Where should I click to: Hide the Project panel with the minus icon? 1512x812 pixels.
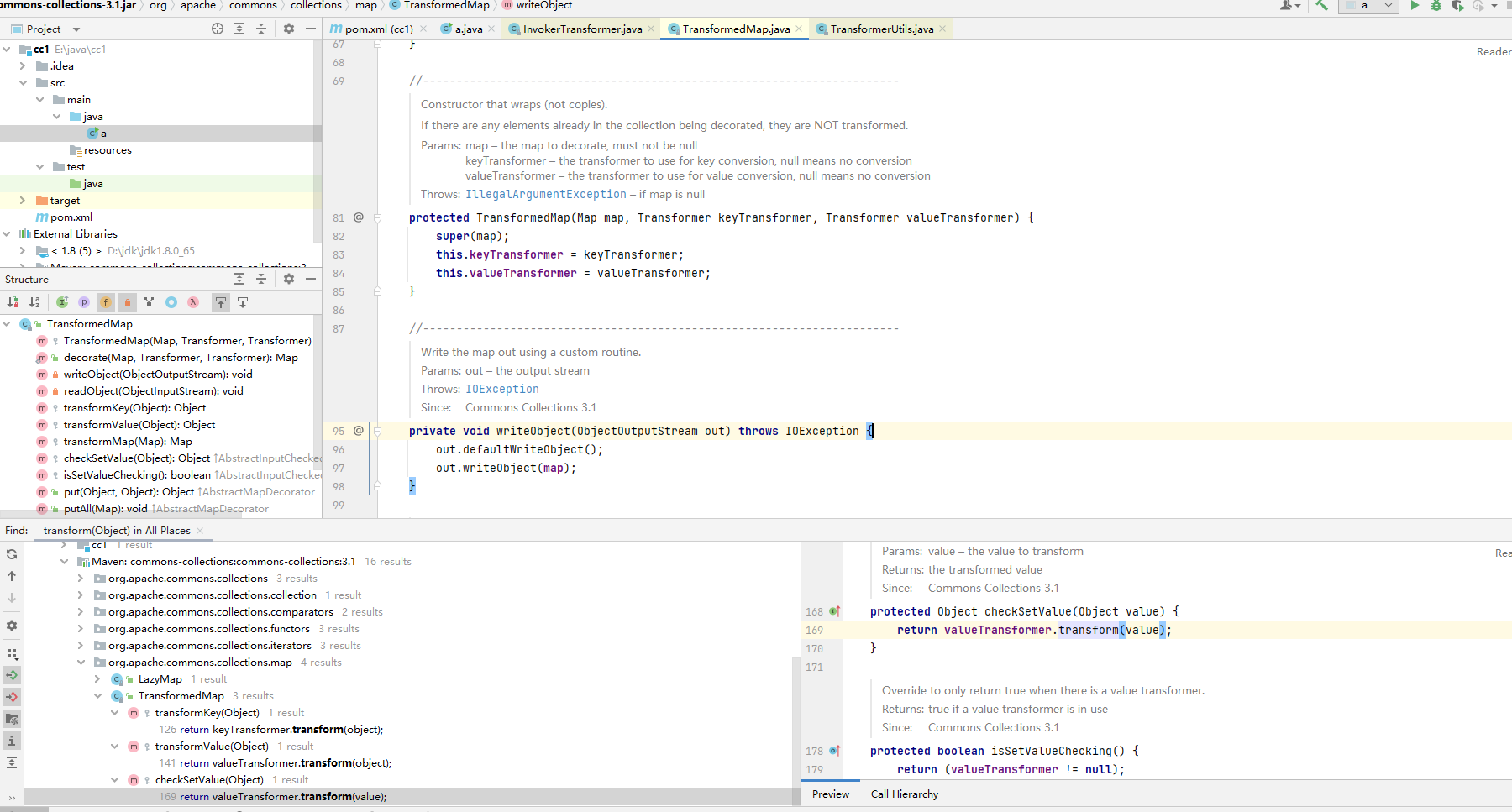coord(311,29)
